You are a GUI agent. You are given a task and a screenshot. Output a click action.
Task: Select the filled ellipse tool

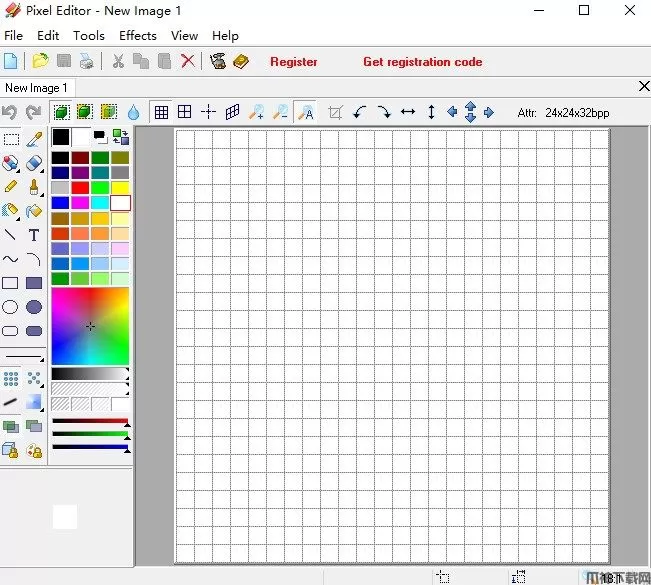(x=34, y=308)
